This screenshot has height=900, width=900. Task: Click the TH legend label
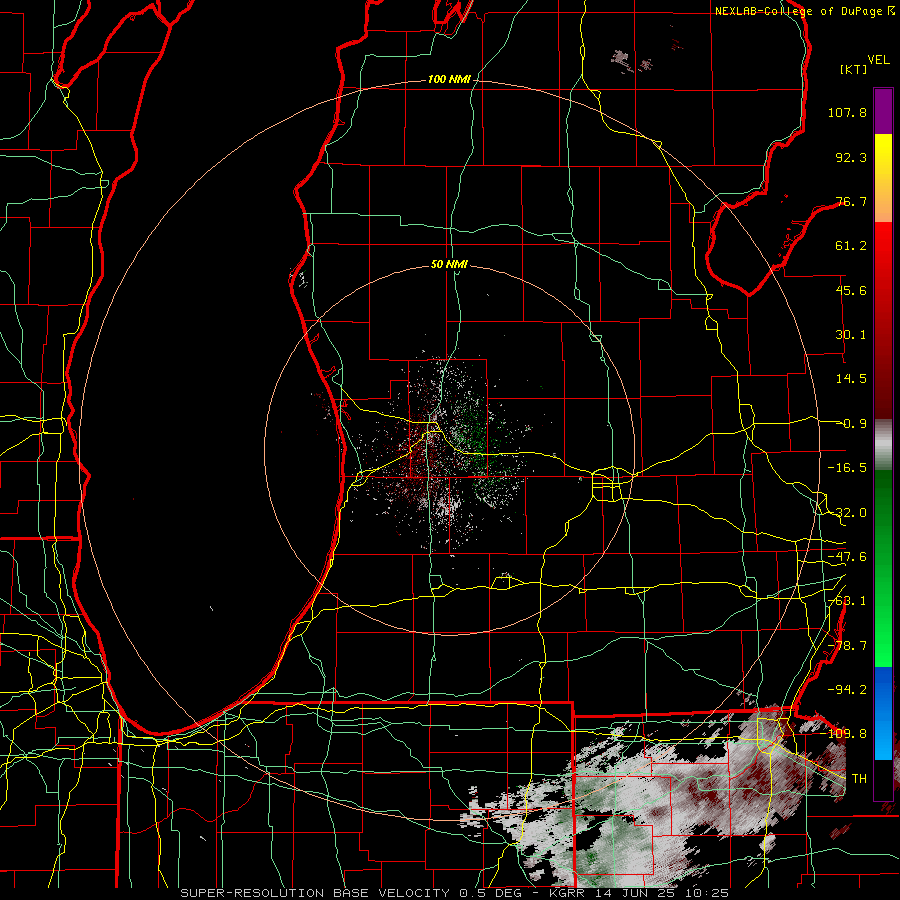[x=859, y=779]
